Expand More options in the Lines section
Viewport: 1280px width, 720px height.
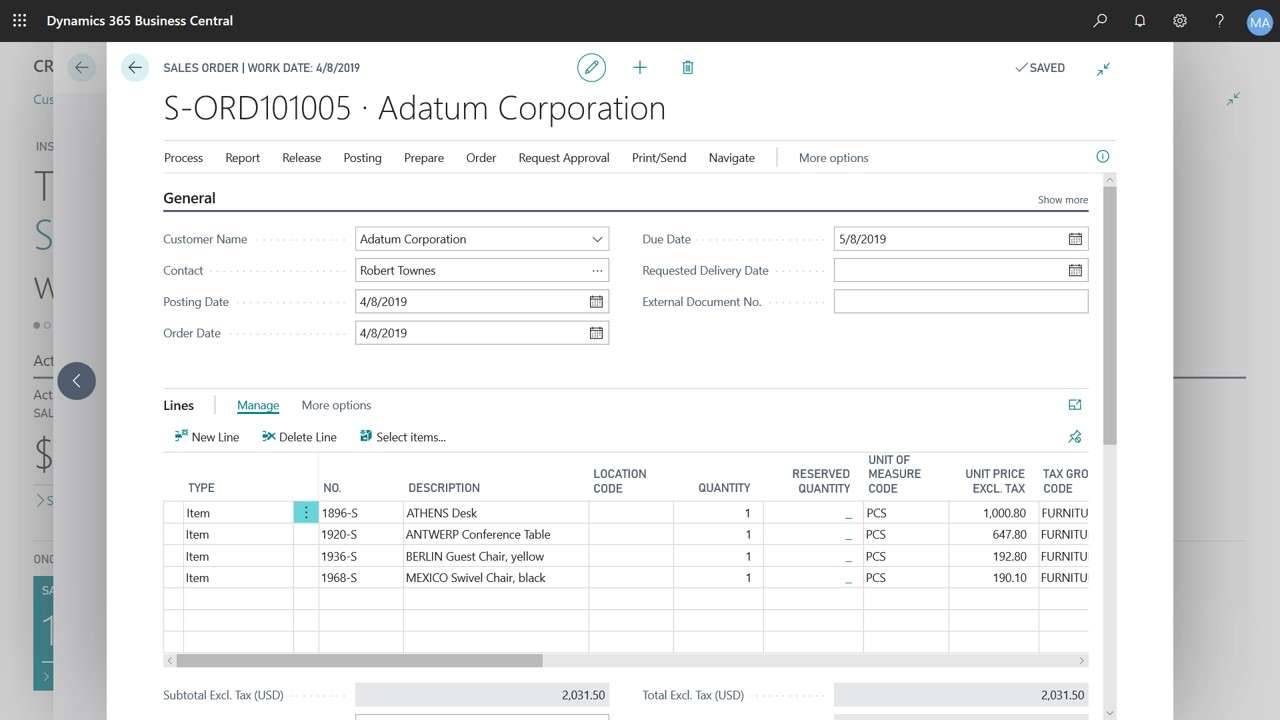[x=336, y=405]
